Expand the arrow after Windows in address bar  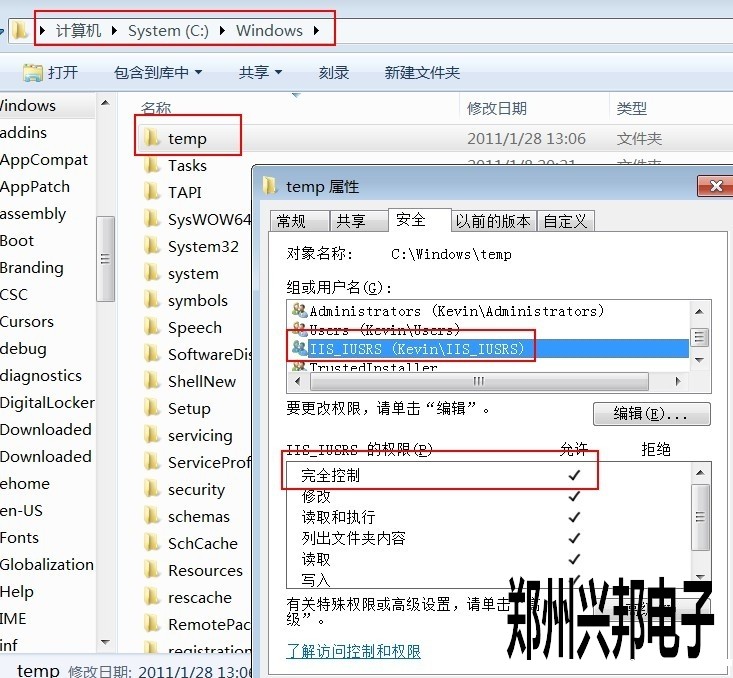tap(317, 31)
